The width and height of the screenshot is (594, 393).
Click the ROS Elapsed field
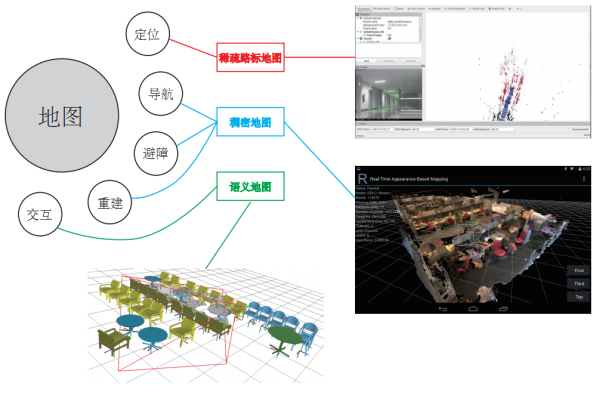pyautogui.click(x=423, y=129)
